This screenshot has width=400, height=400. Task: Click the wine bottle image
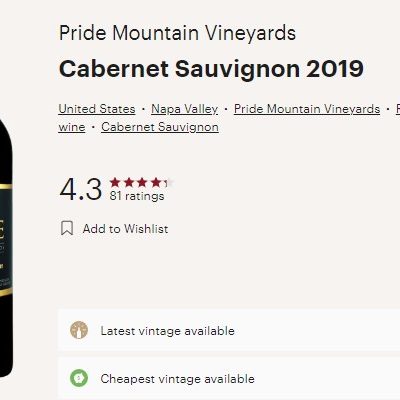pyautogui.click(x=6, y=247)
